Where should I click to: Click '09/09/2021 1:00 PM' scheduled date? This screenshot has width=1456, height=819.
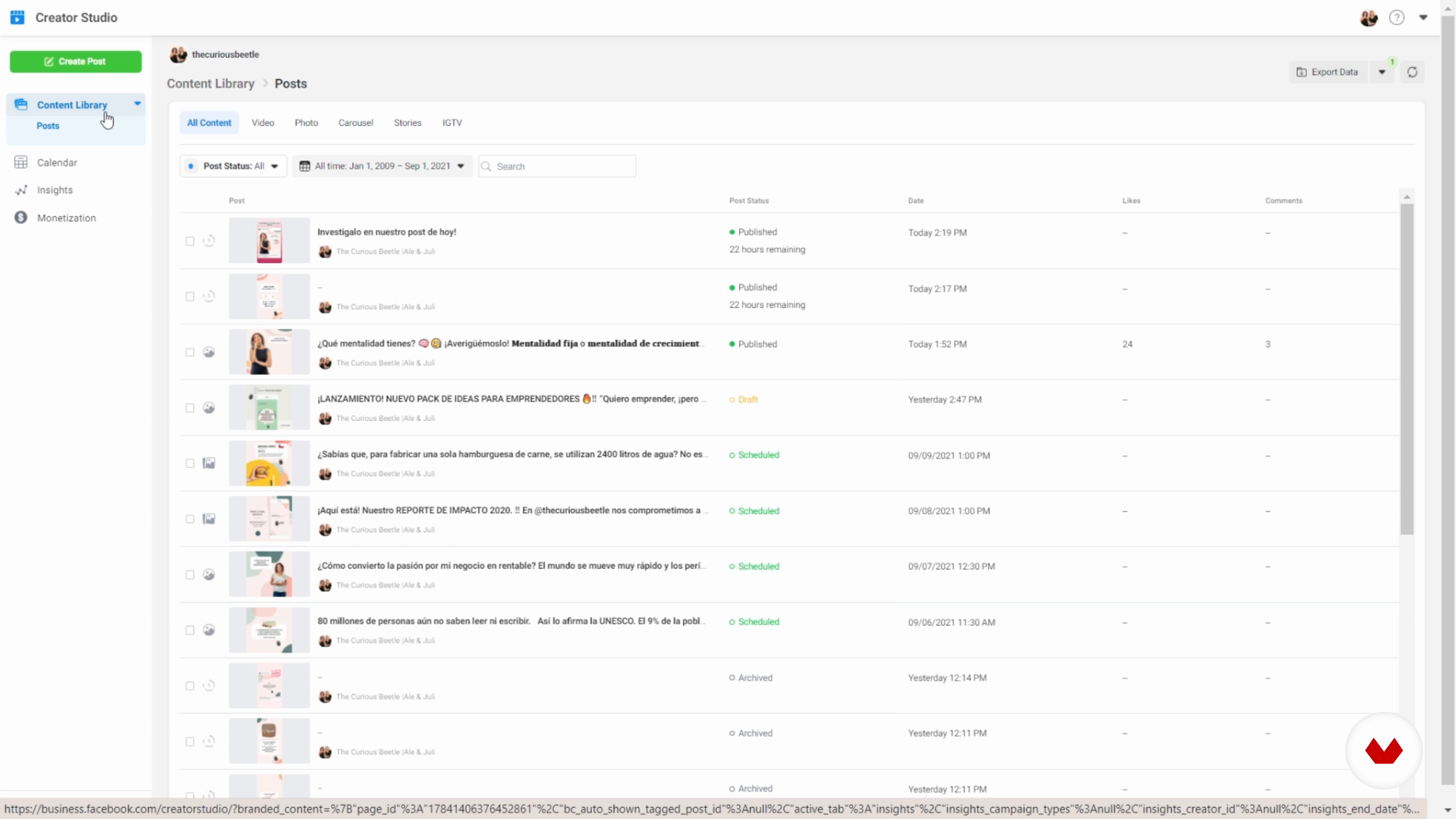(x=949, y=455)
